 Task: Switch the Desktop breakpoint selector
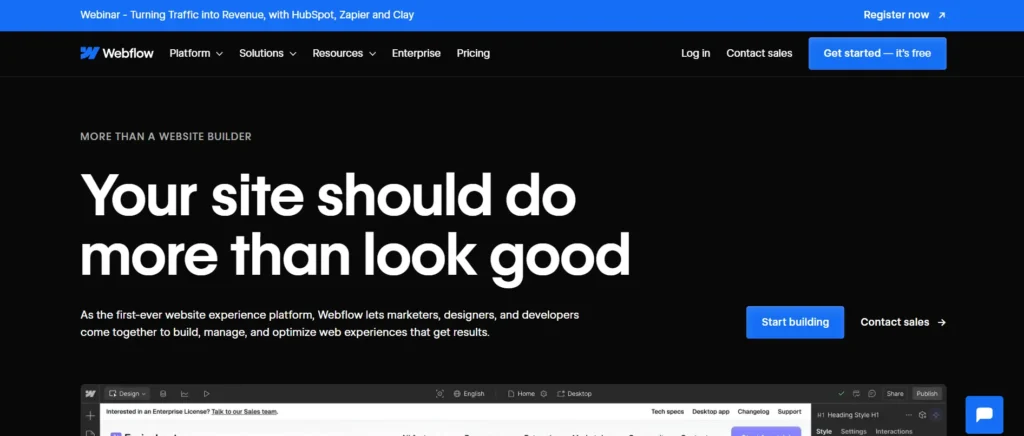tap(574, 394)
